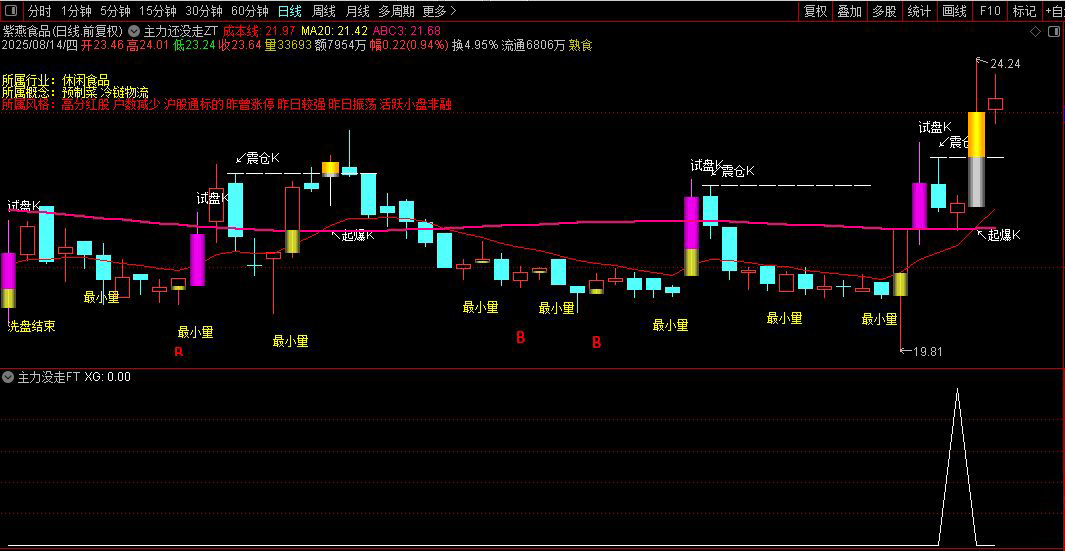The height and width of the screenshot is (551, 1065).
Task: Select the 30分钟 period tab
Action: coord(204,11)
